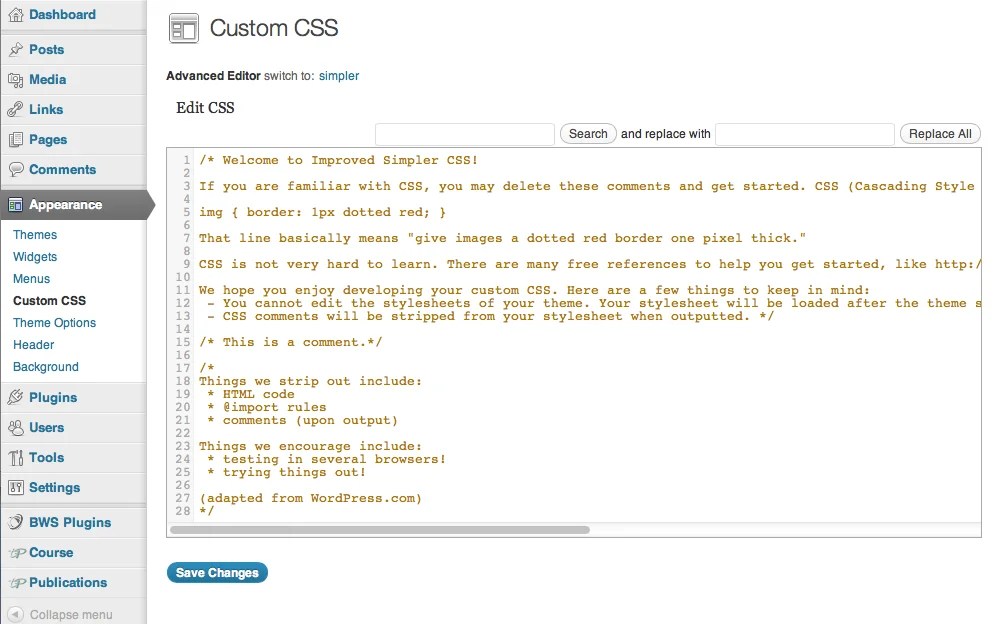
Task: Click the Settings icon
Action: tap(17, 488)
